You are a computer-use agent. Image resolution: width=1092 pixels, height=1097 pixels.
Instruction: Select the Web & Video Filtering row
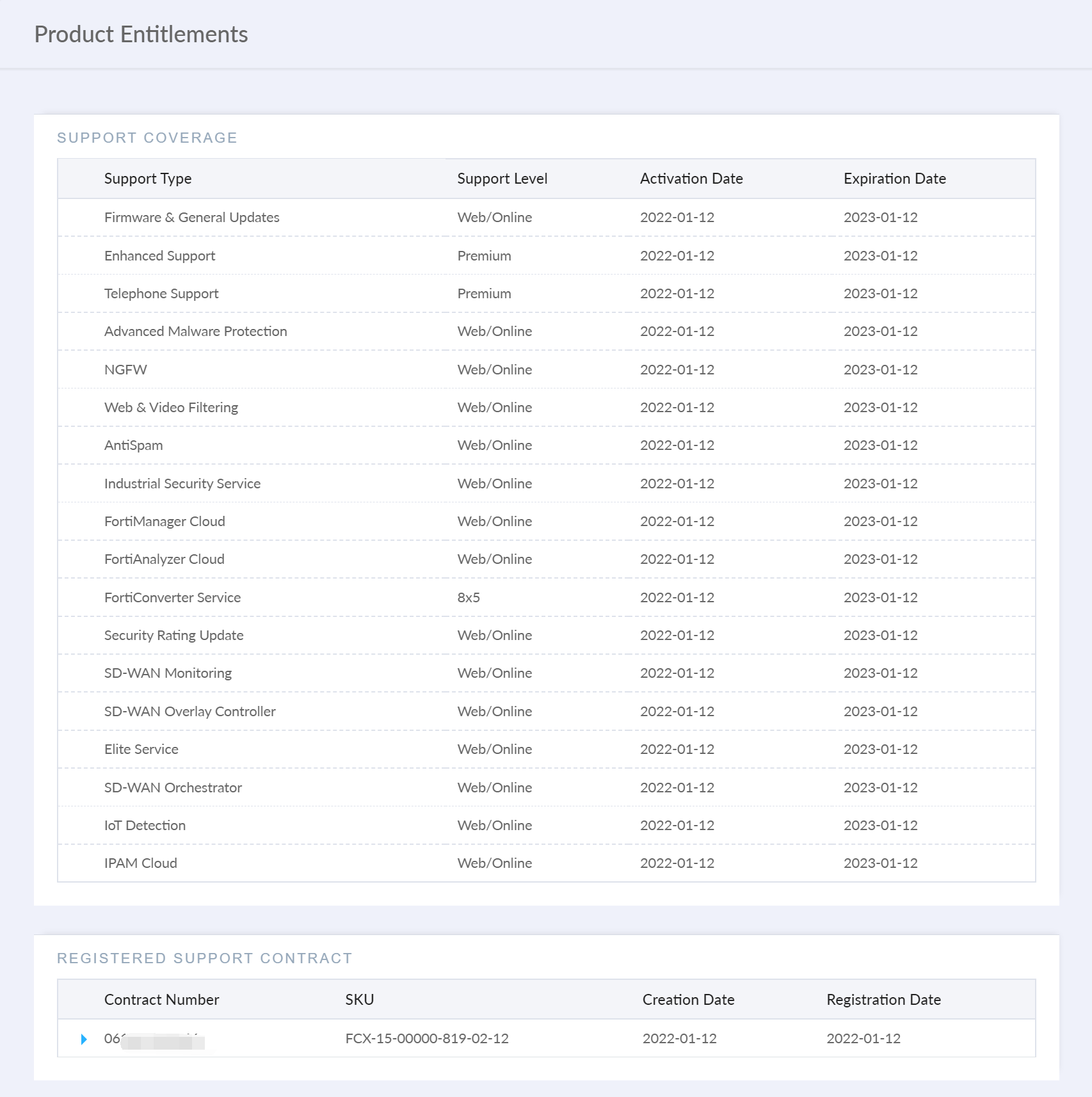point(171,408)
